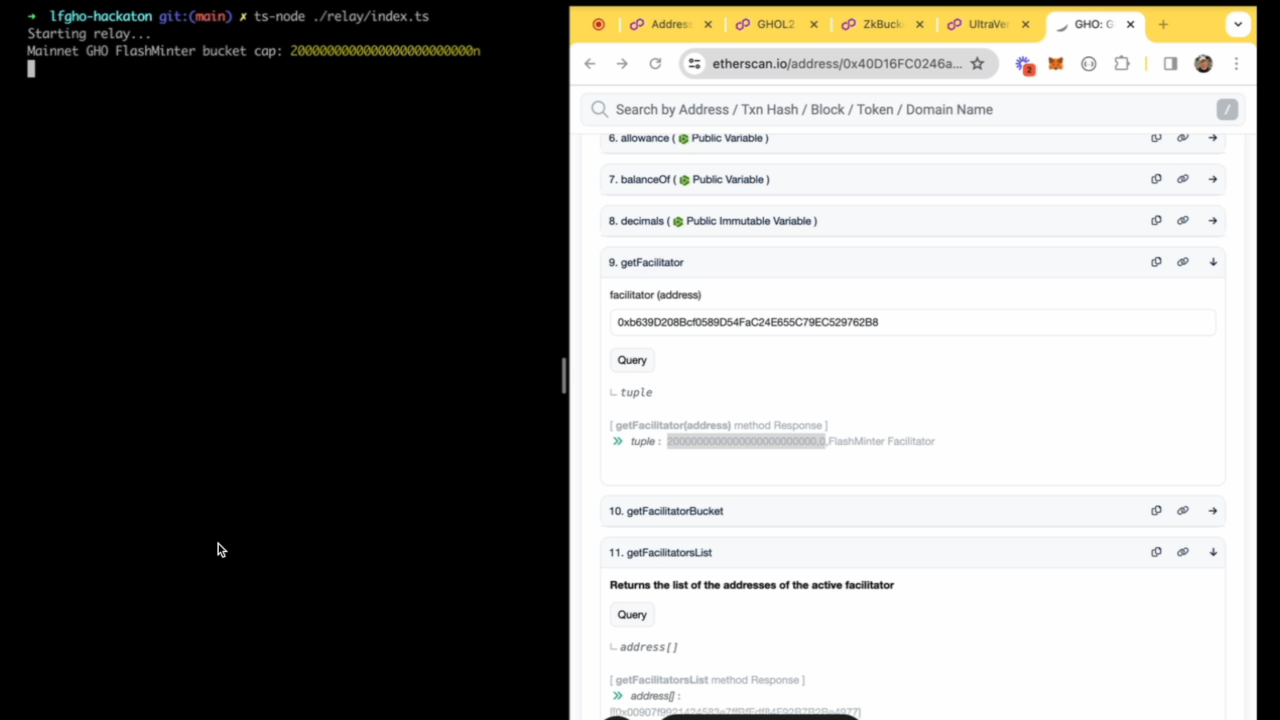
Task: Toggle the browser side panel icon
Action: click(1170, 64)
